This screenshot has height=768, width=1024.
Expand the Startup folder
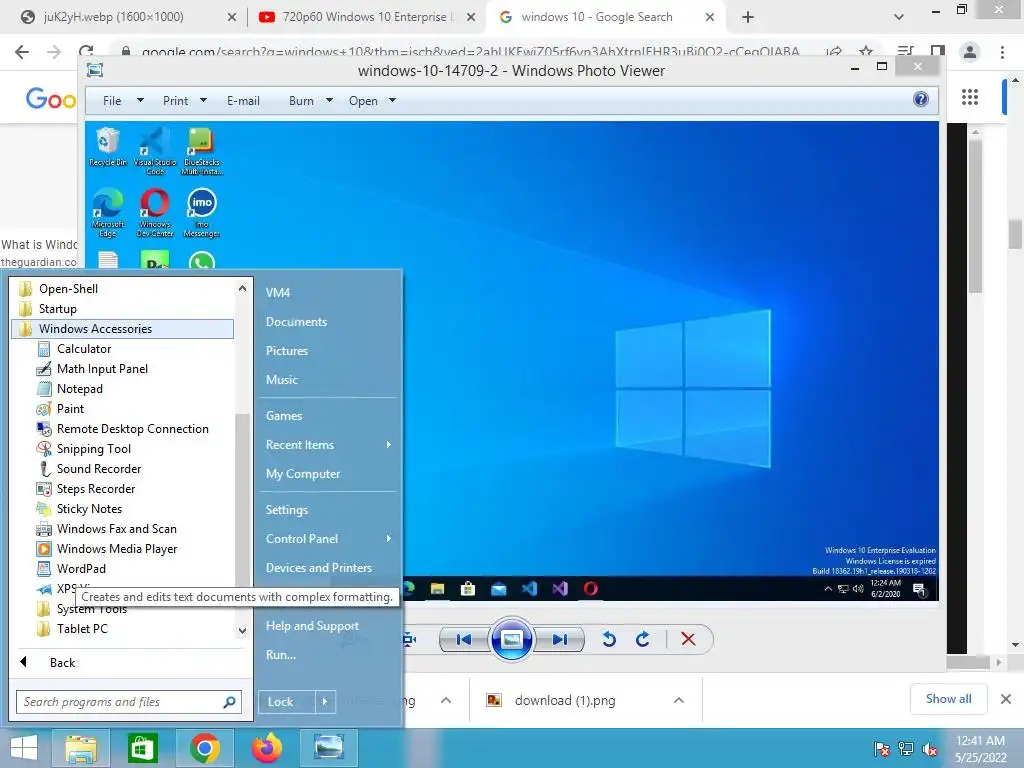(57, 309)
